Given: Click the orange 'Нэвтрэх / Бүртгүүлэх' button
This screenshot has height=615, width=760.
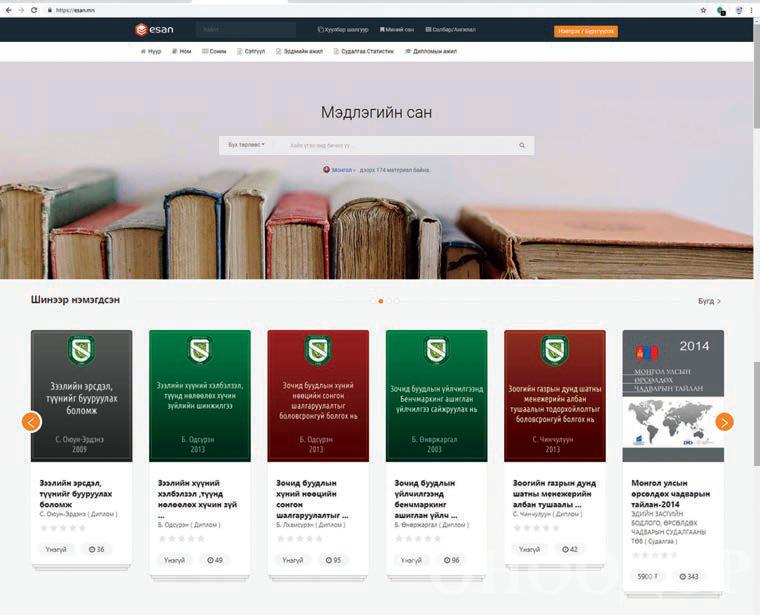Looking at the screenshot, I should pos(585,31).
